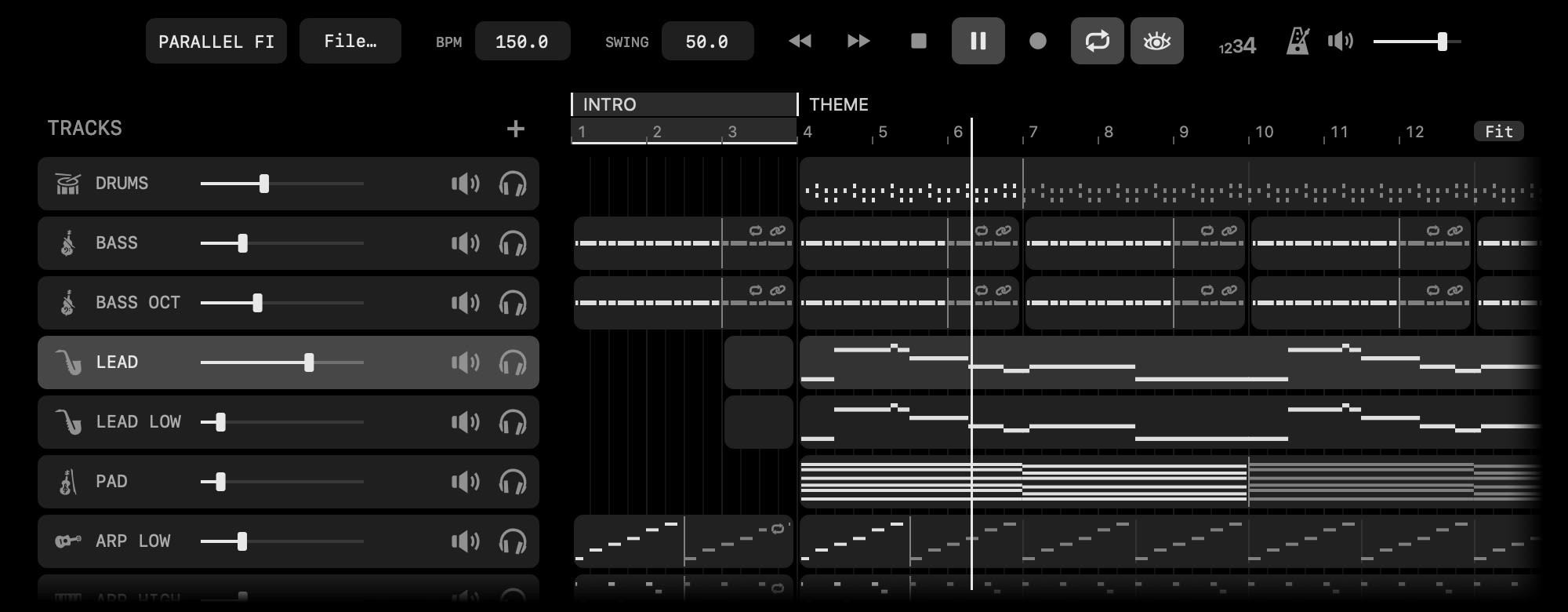Mute the PAD track

tap(466, 482)
